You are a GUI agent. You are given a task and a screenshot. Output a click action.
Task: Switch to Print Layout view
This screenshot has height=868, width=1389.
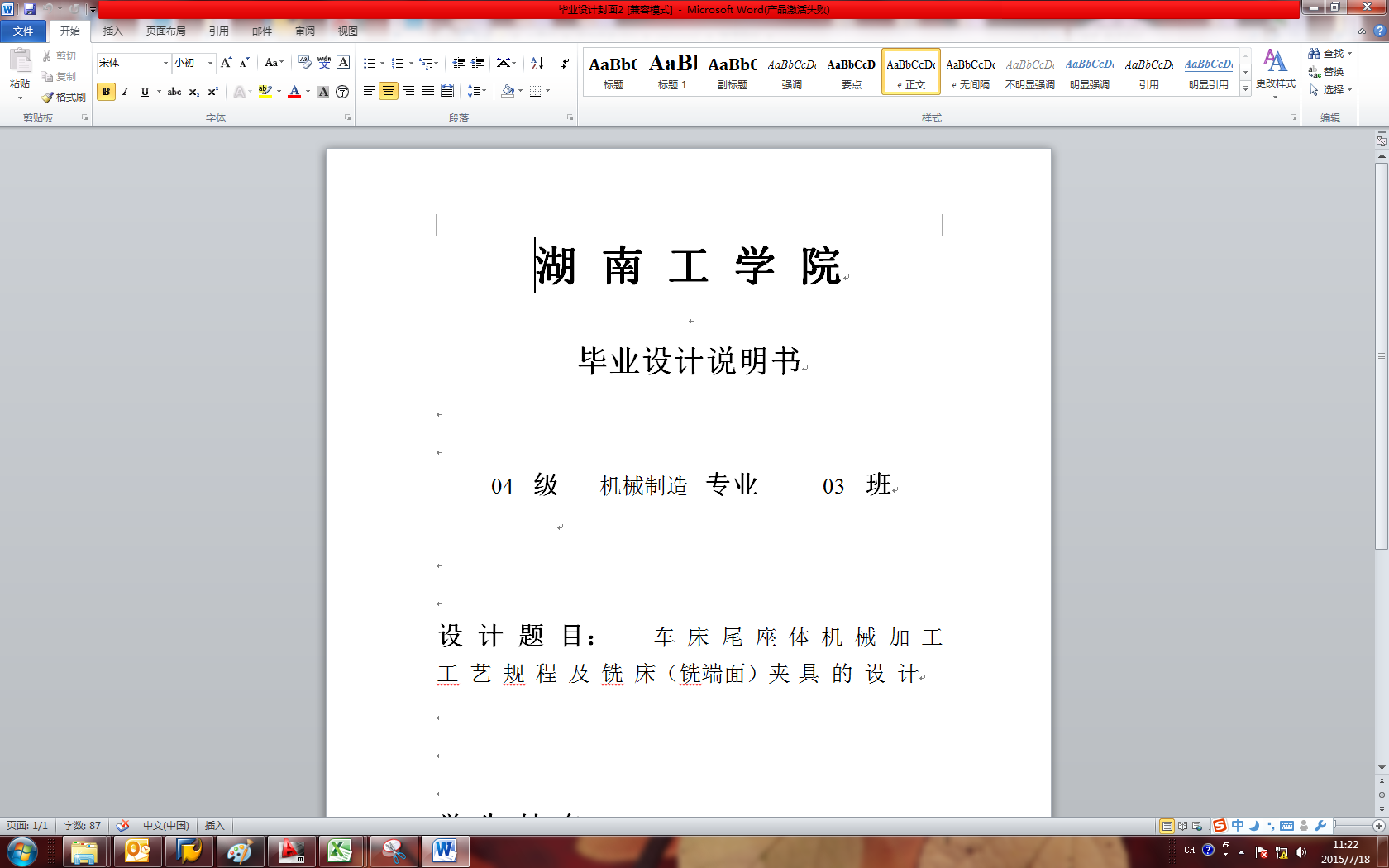click(x=1167, y=826)
